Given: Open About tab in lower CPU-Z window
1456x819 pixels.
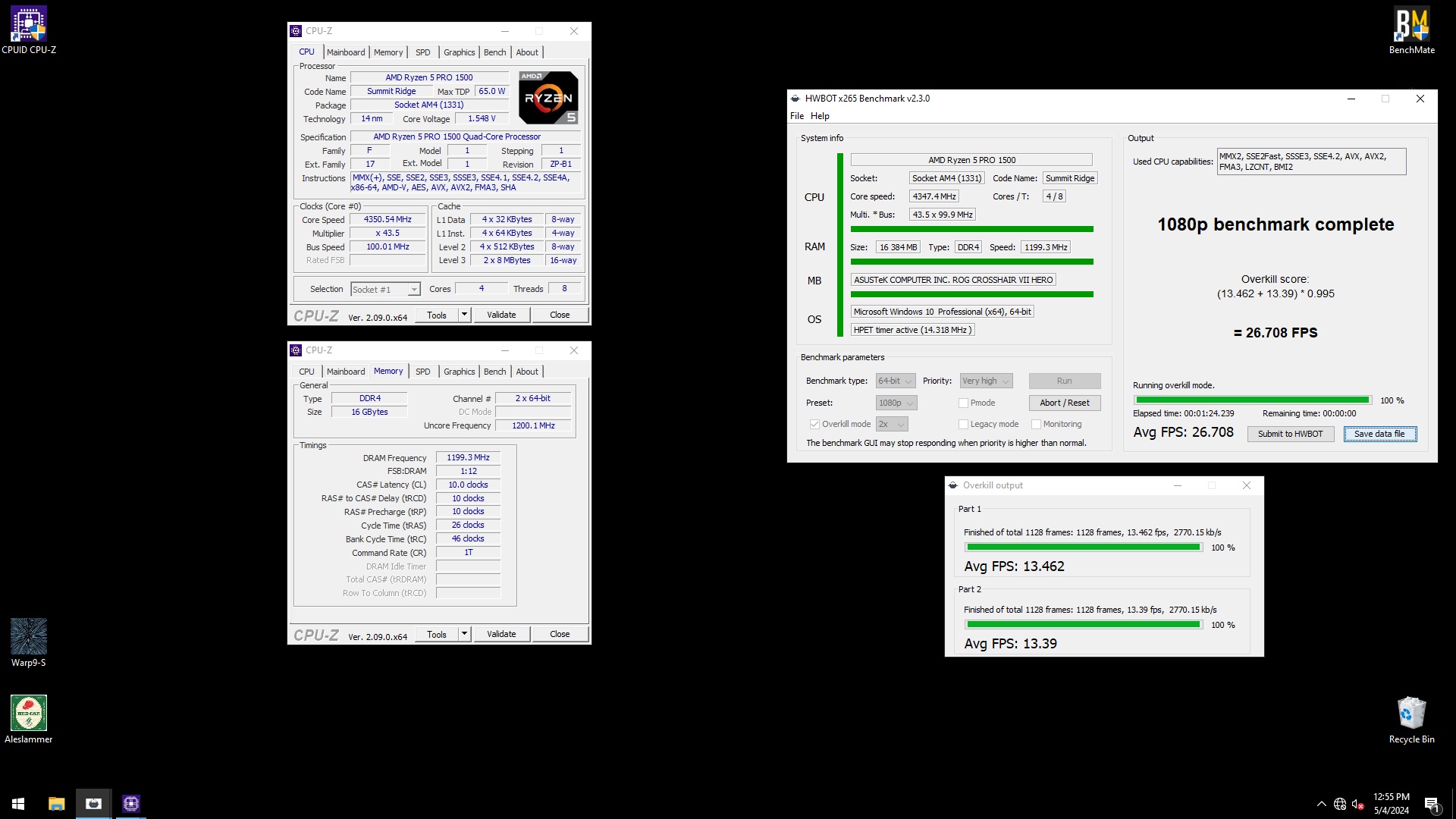Looking at the screenshot, I should [527, 372].
